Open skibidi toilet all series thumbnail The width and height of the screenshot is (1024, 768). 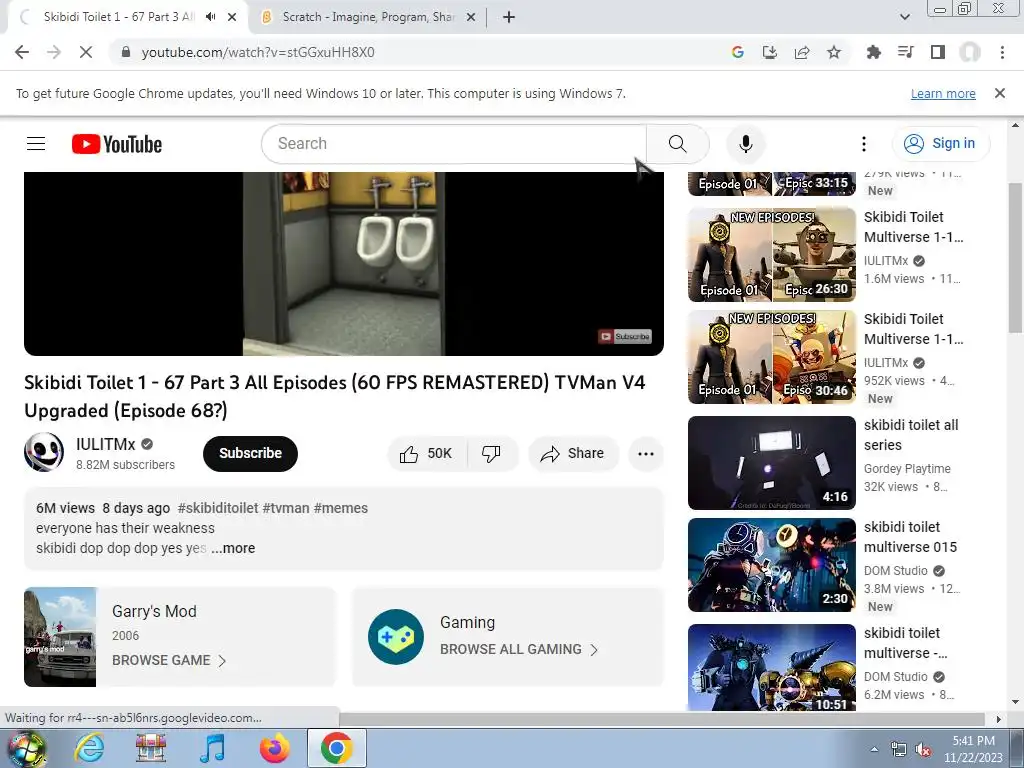[x=771, y=463]
